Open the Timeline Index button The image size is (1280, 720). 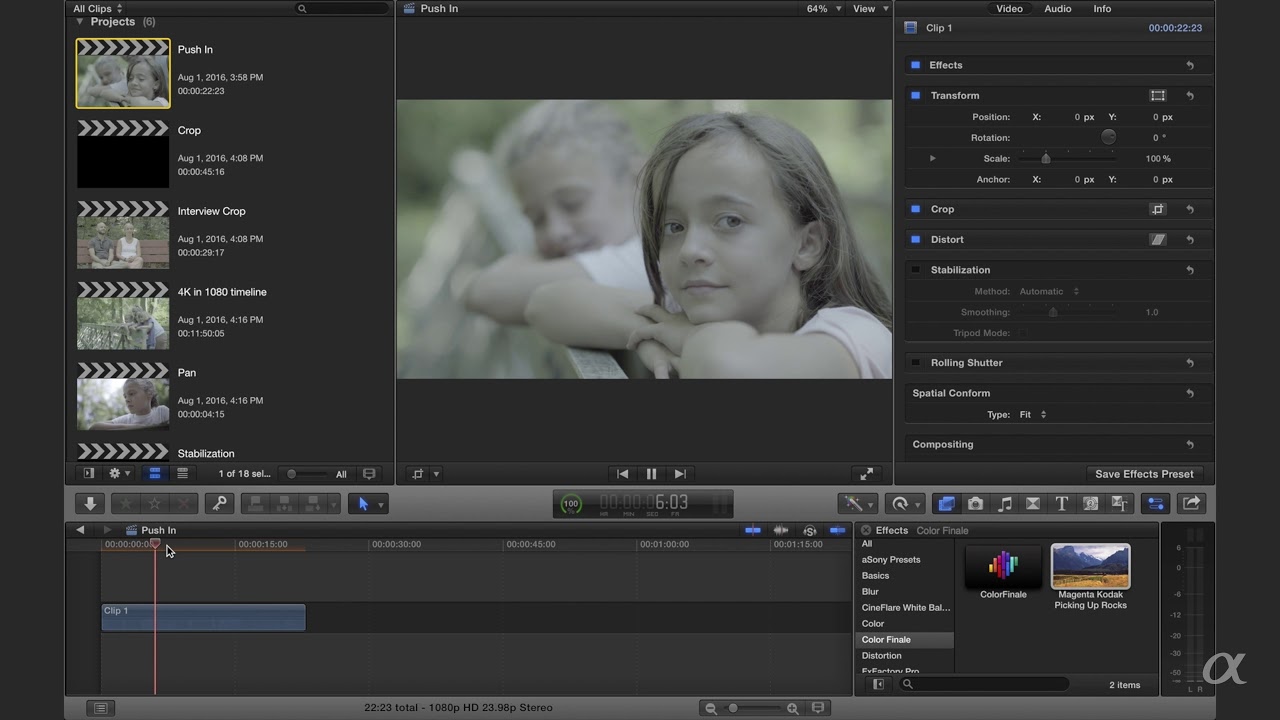point(100,708)
